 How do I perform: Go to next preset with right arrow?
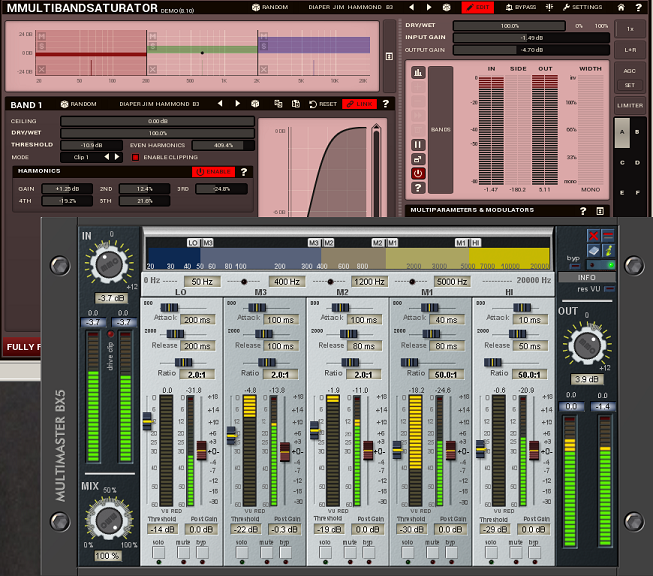426,7
